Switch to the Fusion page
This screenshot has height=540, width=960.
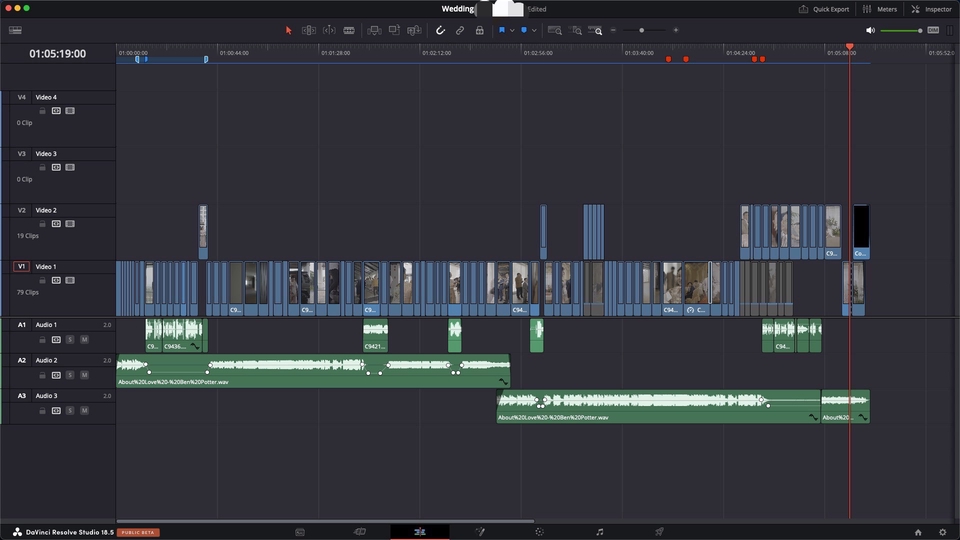[x=479, y=532]
